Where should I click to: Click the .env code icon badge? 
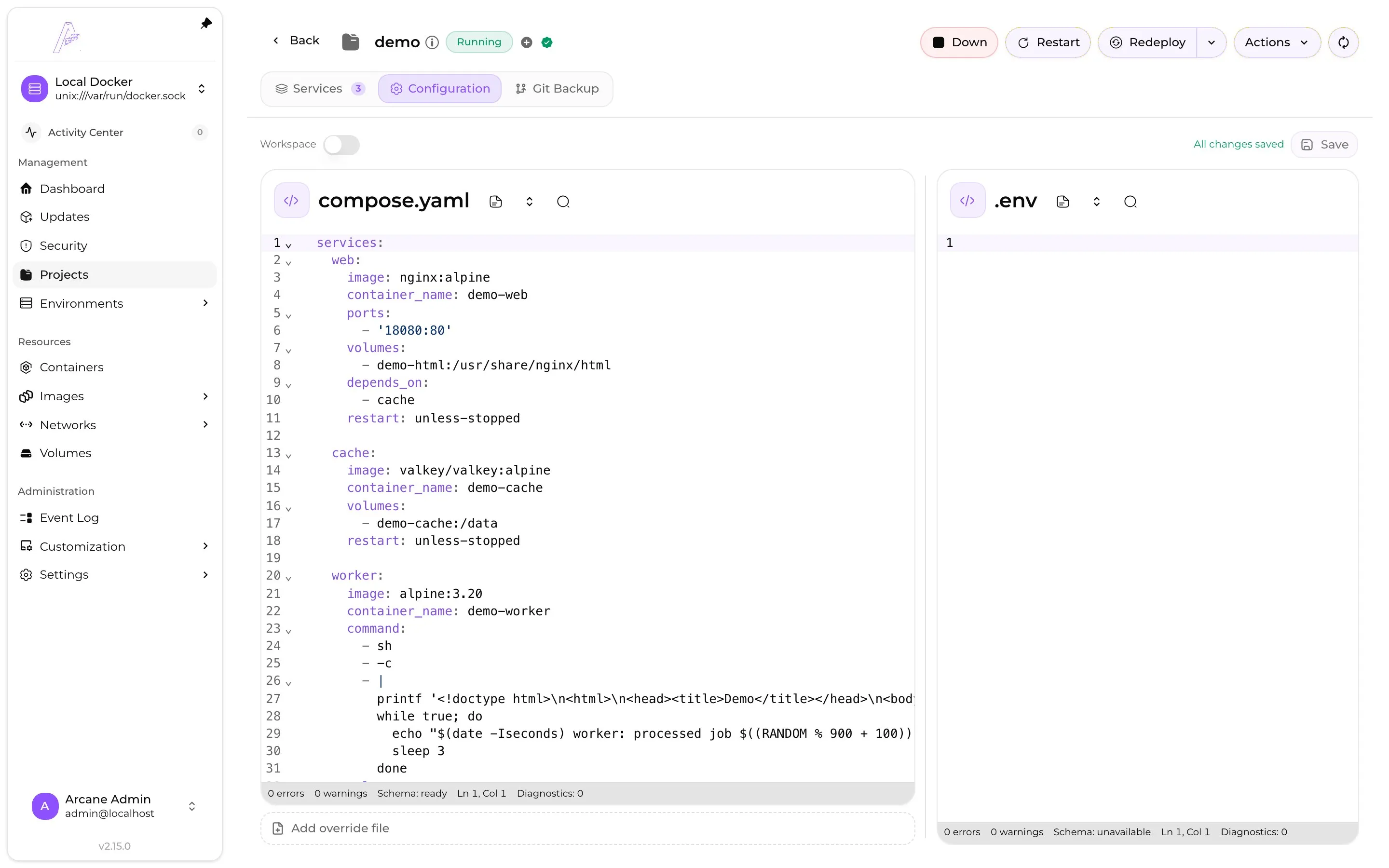967,200
